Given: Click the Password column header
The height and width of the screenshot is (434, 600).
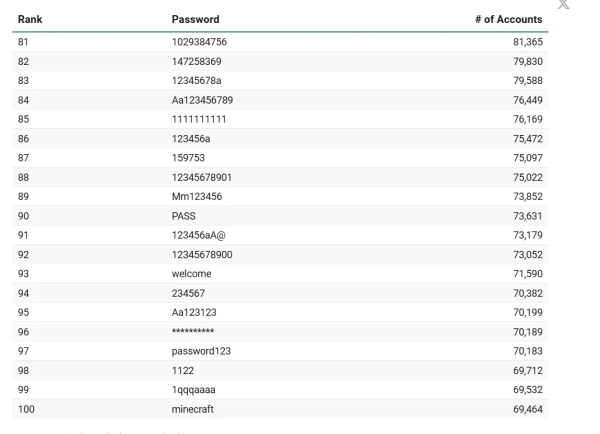Looking at the screenshot, I should pyautogui.click(x=196, y=19).
